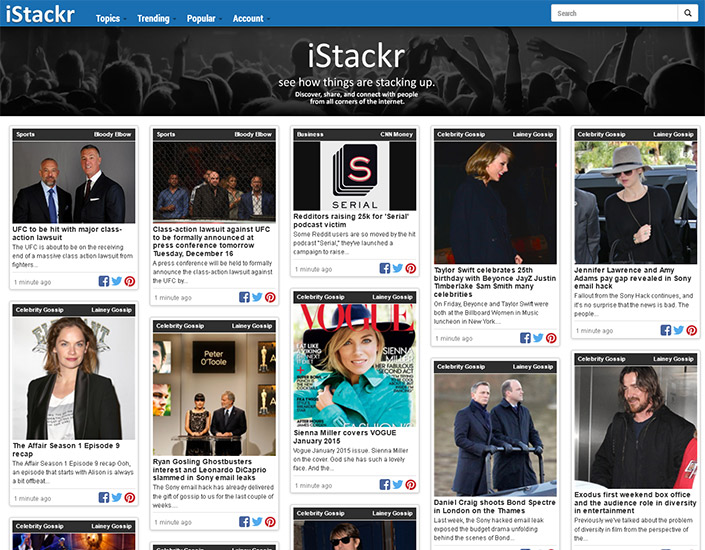
Task: Click the Business tag on Serial card
Action: tap(310, 134)
